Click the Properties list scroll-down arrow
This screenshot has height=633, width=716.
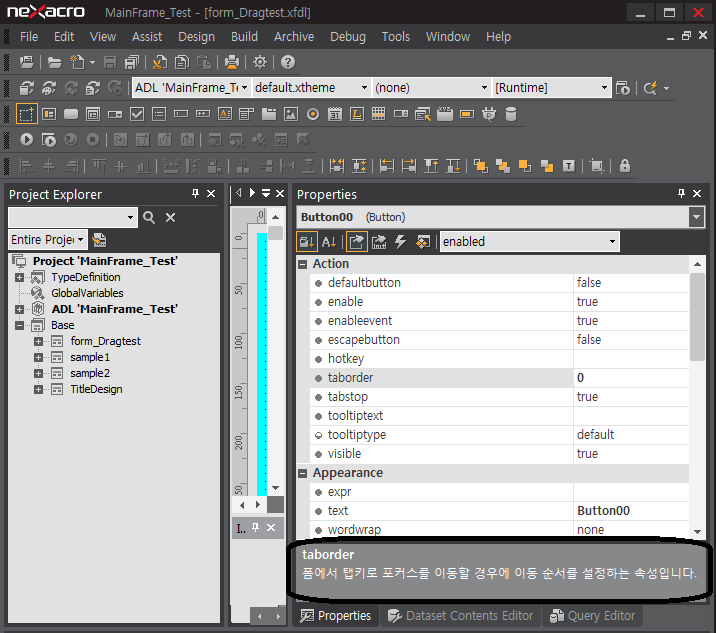697,531
